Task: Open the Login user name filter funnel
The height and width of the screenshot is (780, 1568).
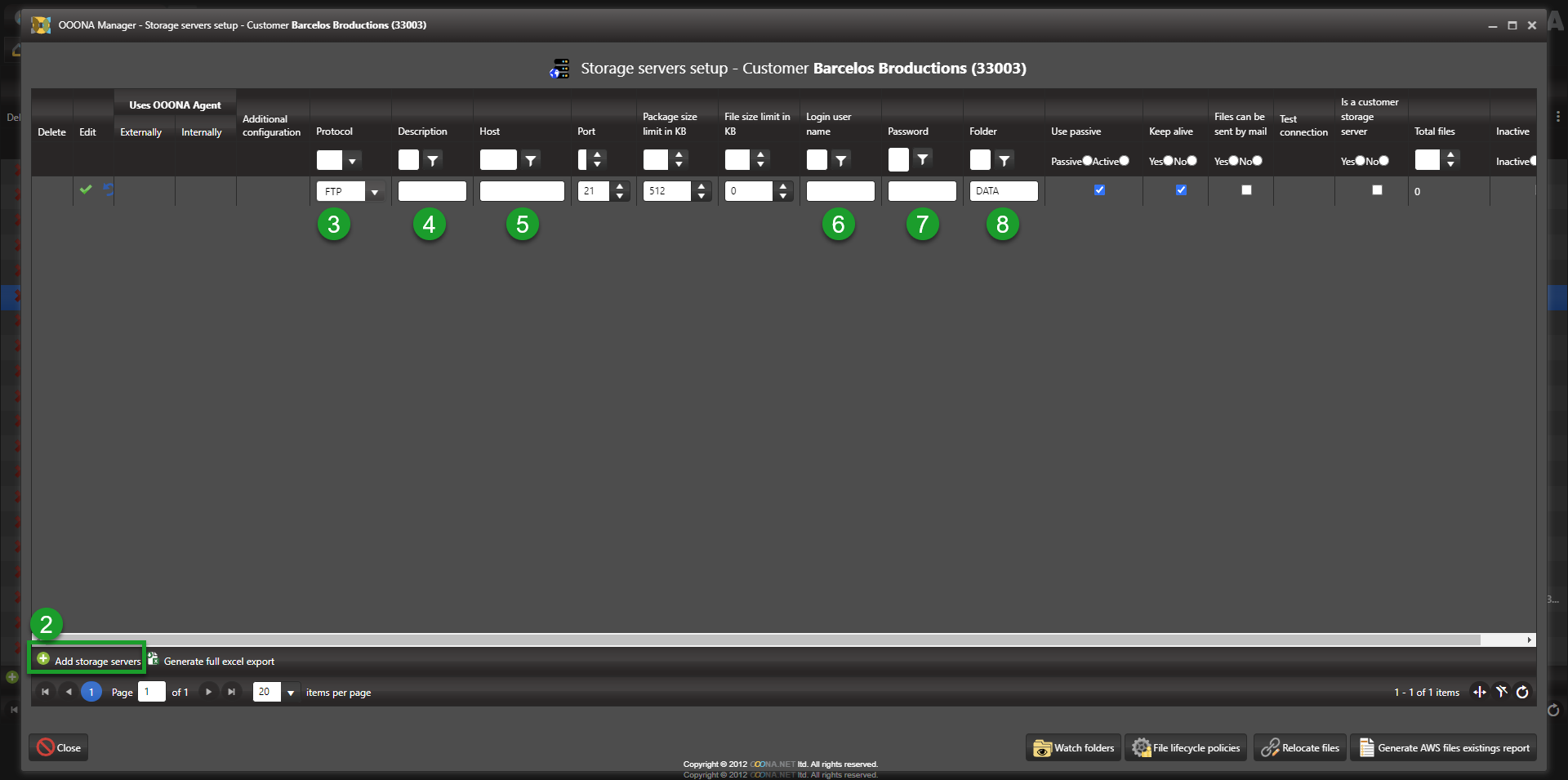Action: [841, 160]
